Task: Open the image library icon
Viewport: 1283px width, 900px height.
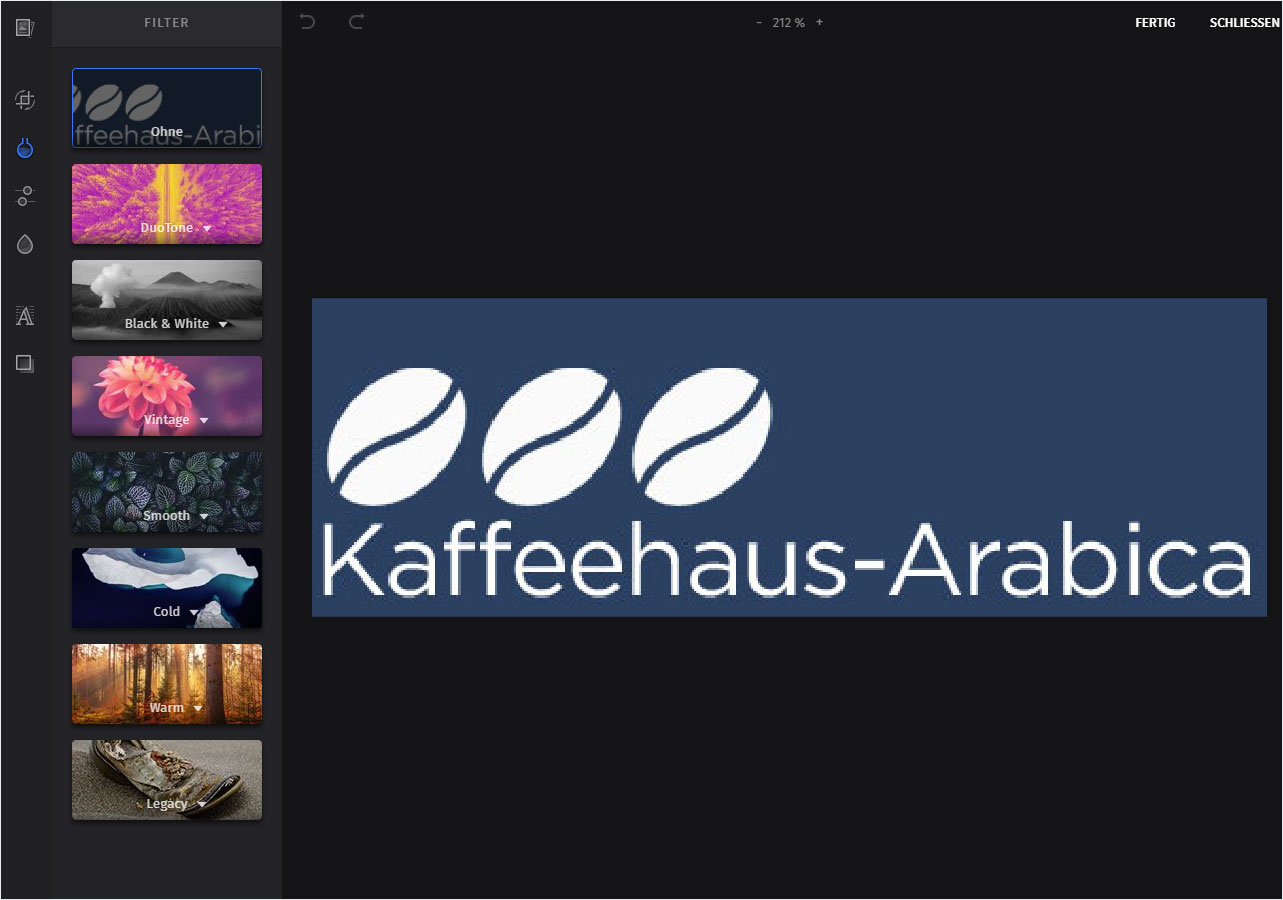Action: 25,27
